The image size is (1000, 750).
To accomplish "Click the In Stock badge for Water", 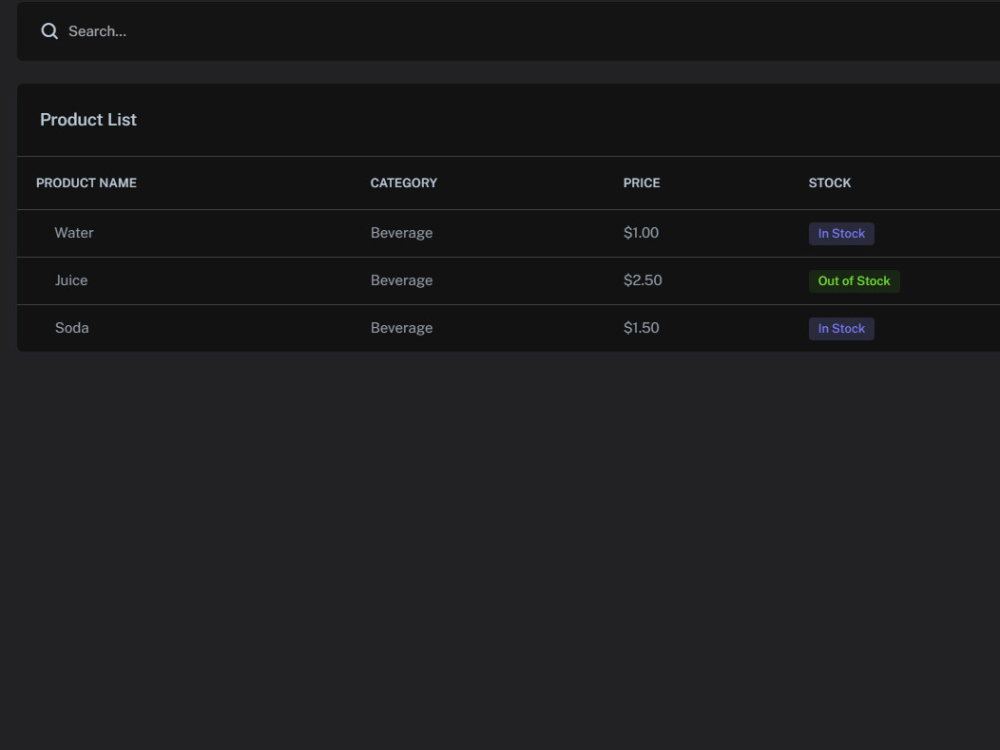I will click(x=841, y=233).
